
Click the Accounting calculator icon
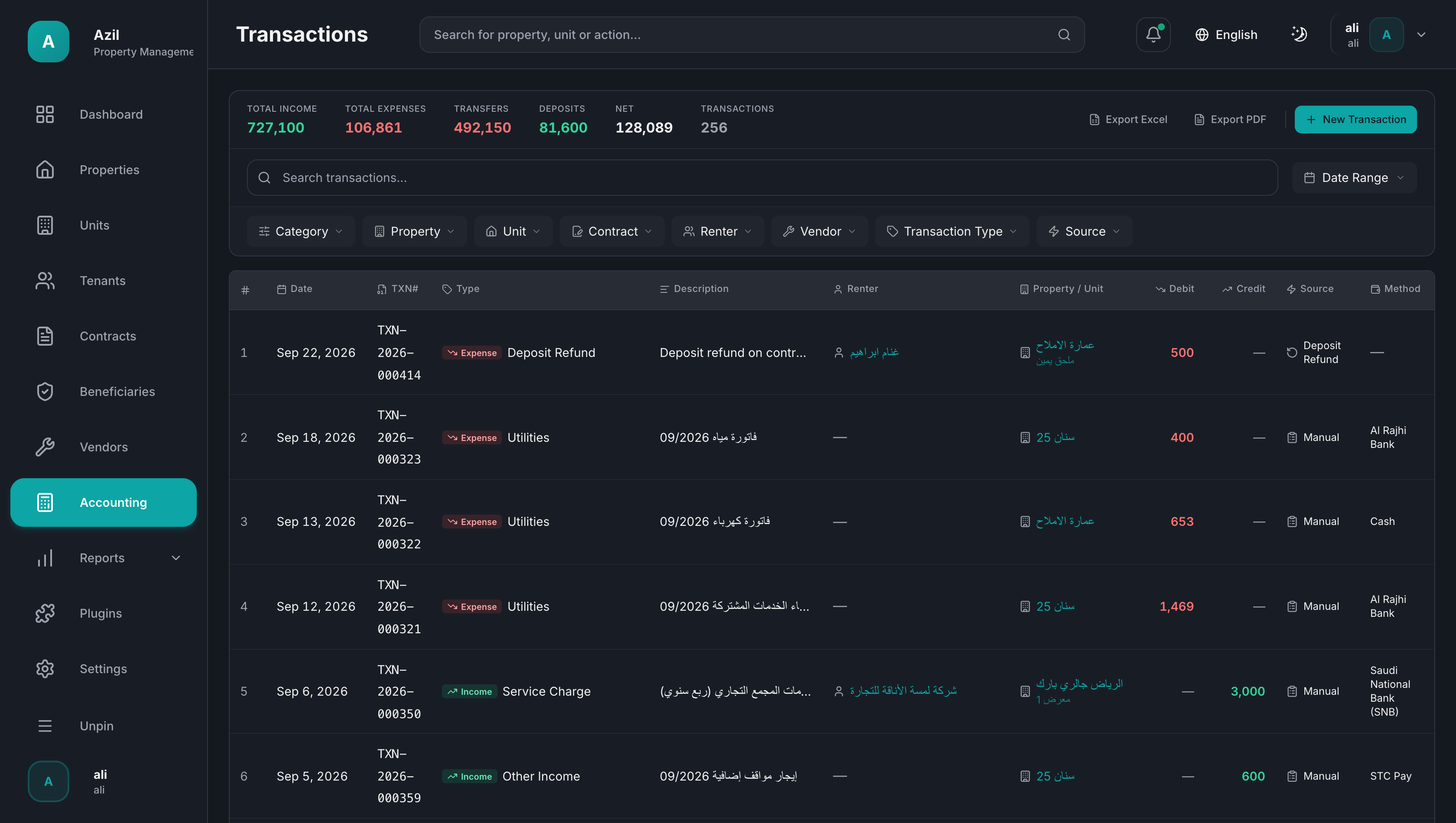pyautogui.click(x=45, y=502)
